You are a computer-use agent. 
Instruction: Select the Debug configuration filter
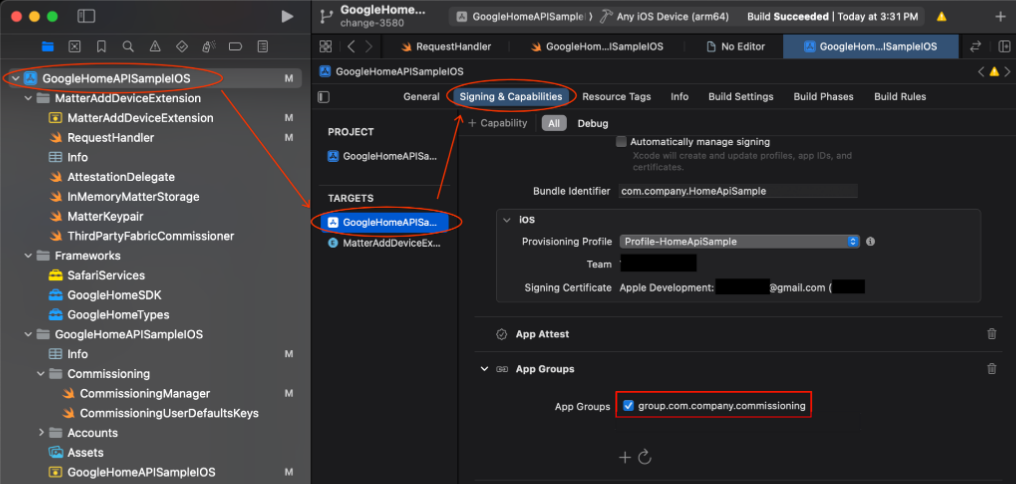point(592,123)
